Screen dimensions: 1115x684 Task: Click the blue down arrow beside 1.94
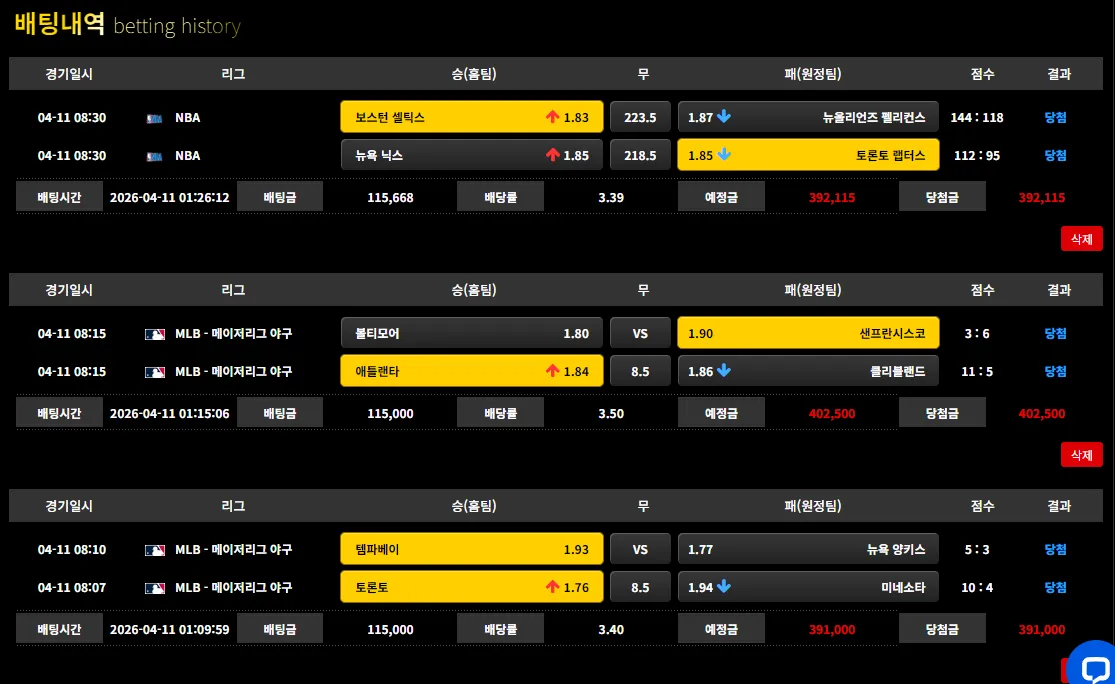724,587
